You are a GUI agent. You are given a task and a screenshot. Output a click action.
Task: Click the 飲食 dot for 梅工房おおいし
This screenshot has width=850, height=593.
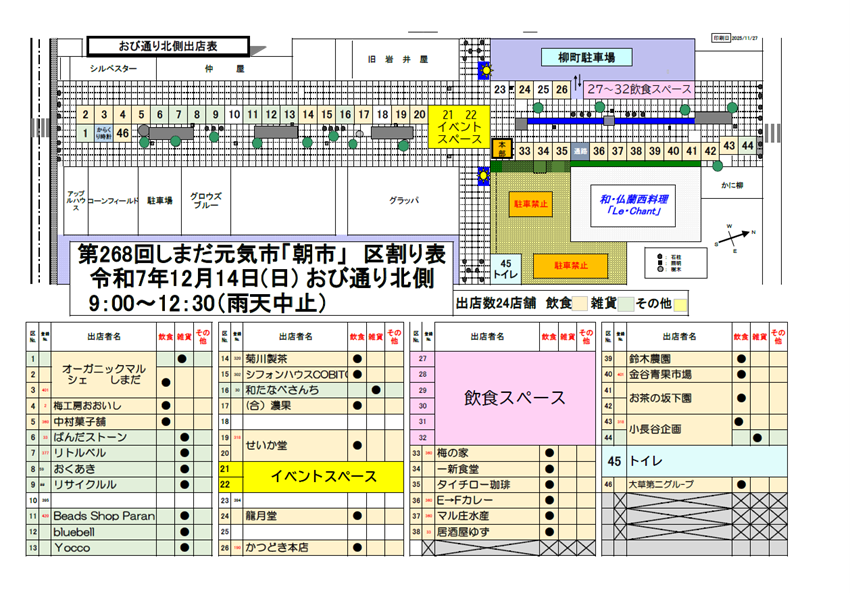click(x=165, y=405)
